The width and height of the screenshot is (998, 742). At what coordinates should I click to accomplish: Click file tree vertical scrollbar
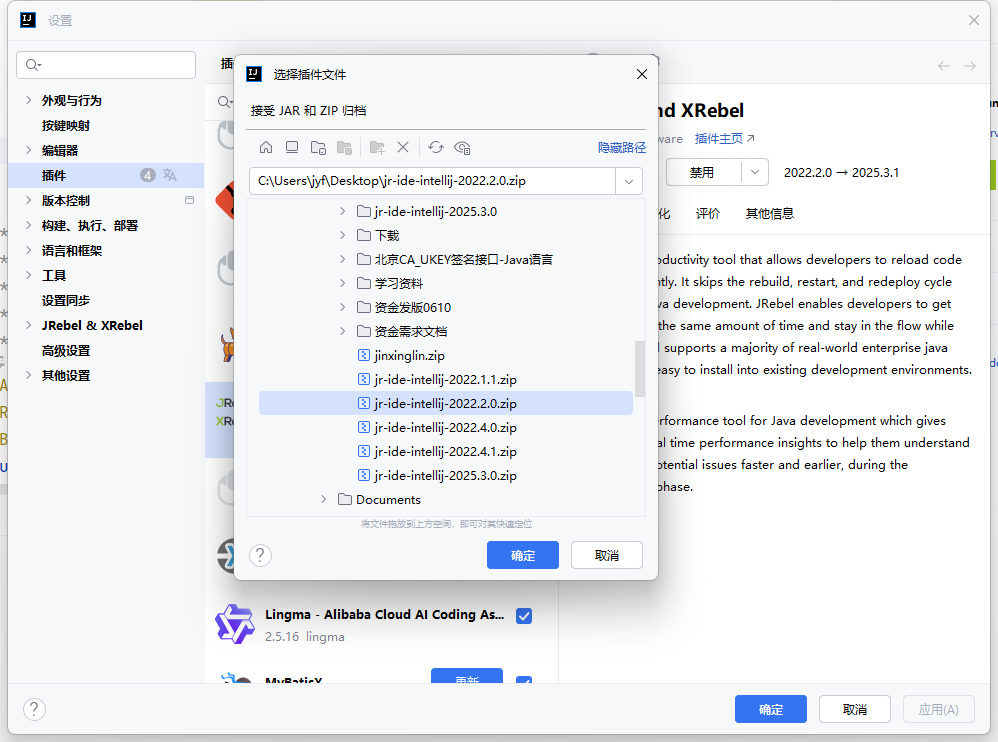[640, 368]
